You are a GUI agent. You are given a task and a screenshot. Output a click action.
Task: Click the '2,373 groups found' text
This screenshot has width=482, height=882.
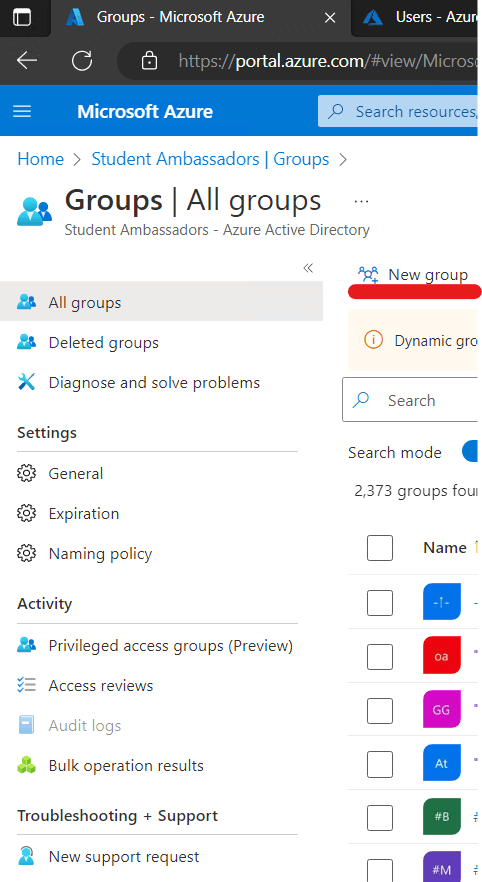click(x=416, y=491)
